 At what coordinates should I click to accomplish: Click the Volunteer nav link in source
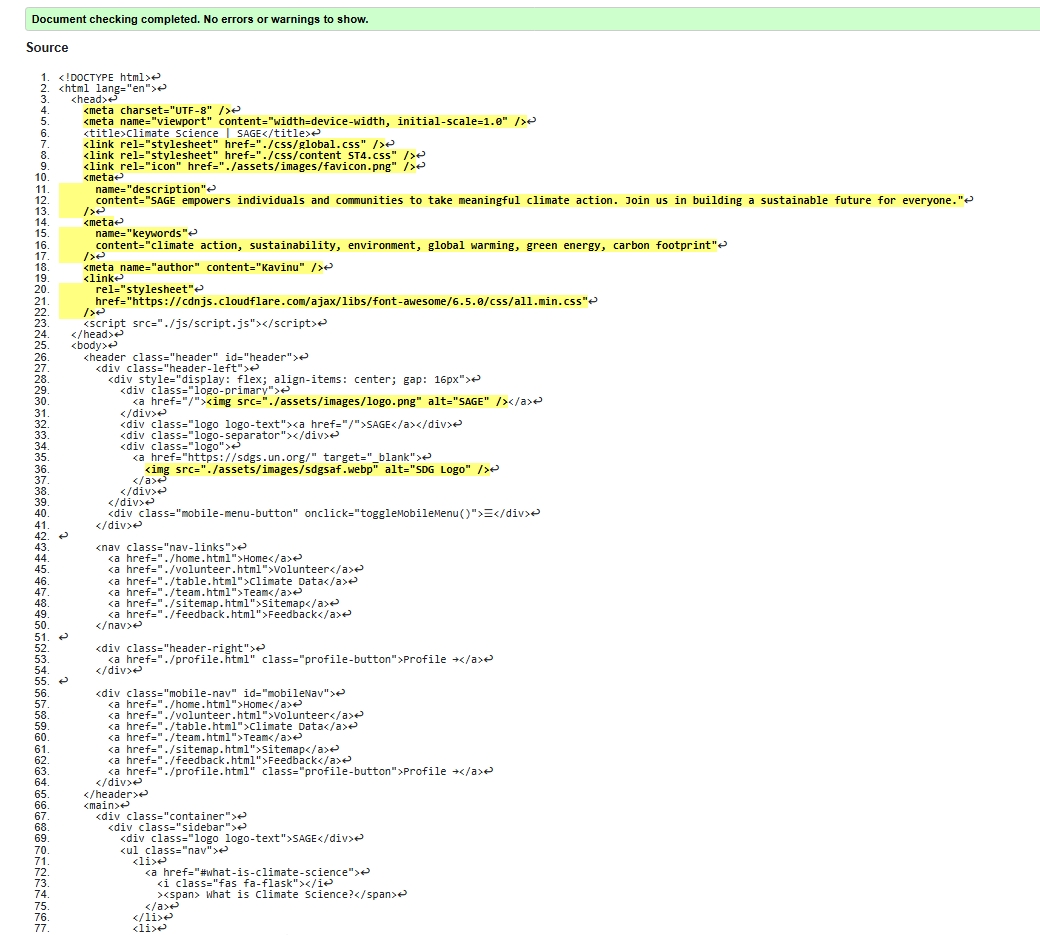230,569
